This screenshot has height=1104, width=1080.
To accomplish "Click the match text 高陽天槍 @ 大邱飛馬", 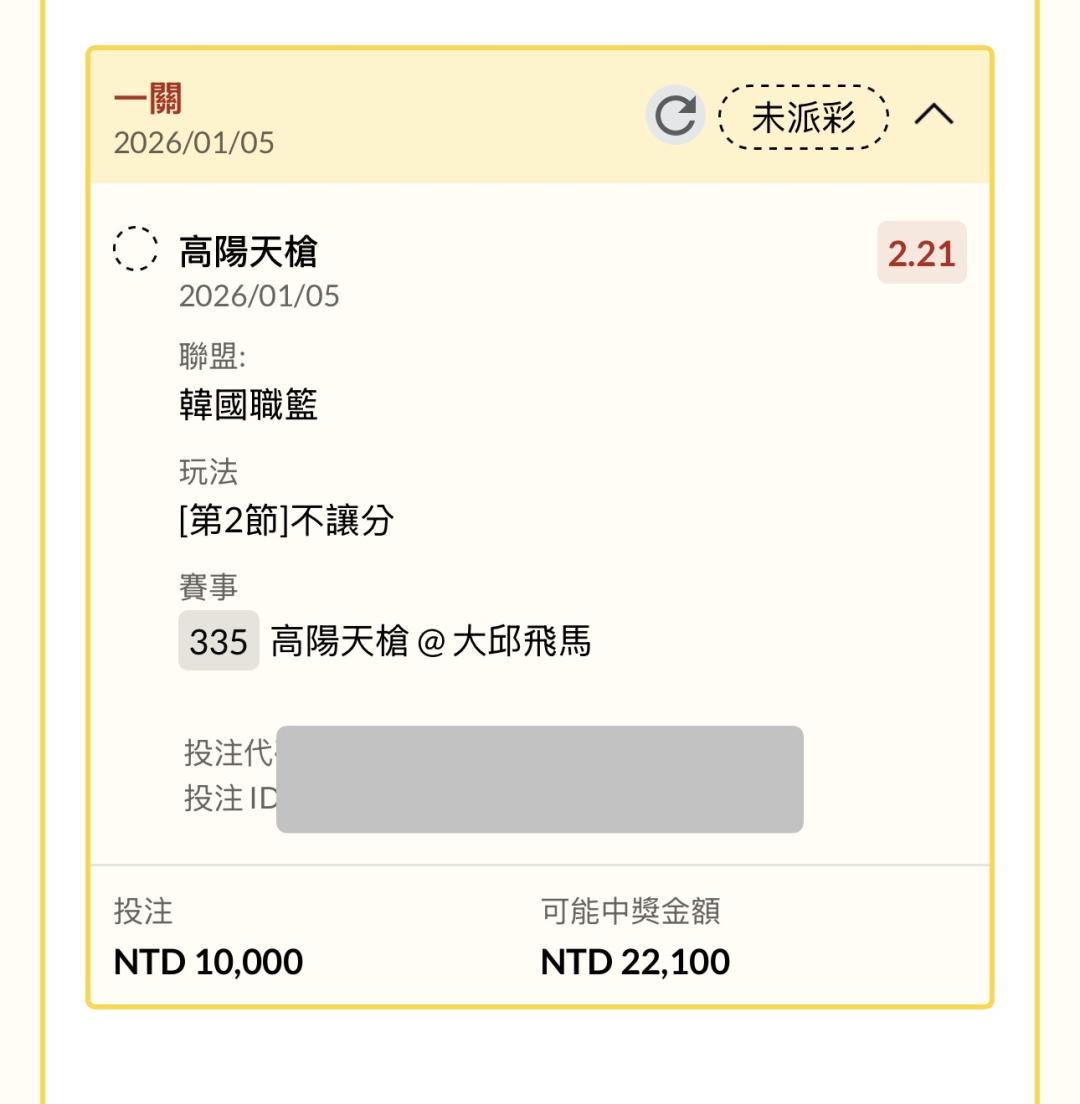I will tap(431, 641).
